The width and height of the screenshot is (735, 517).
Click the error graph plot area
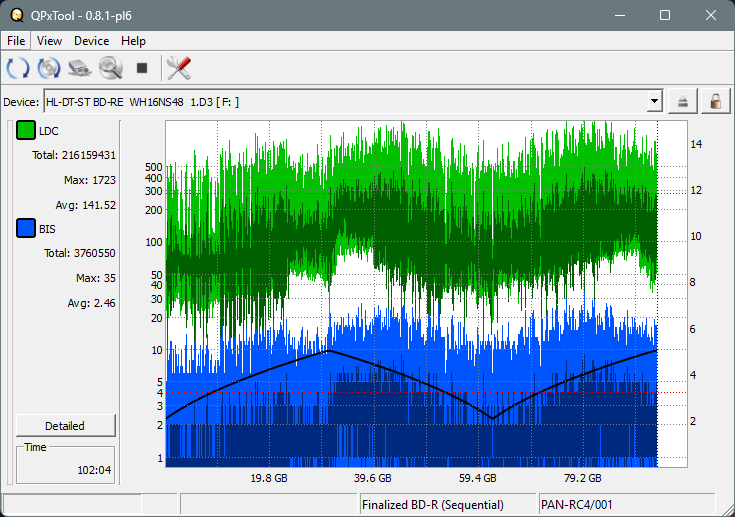(x=426, y=293)
